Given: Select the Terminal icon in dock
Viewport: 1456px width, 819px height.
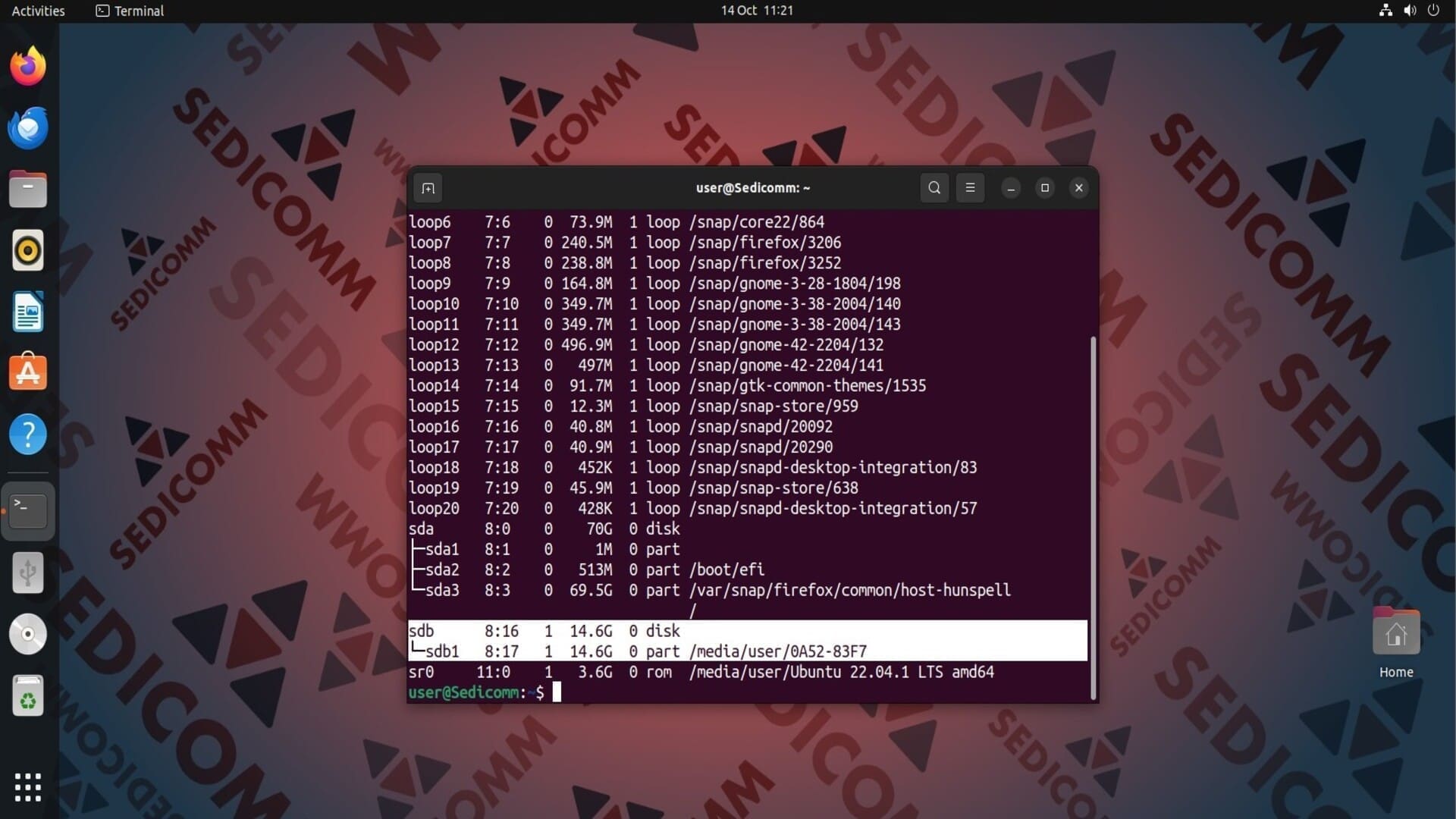Looking at the screenshot, I should (28, 510).
